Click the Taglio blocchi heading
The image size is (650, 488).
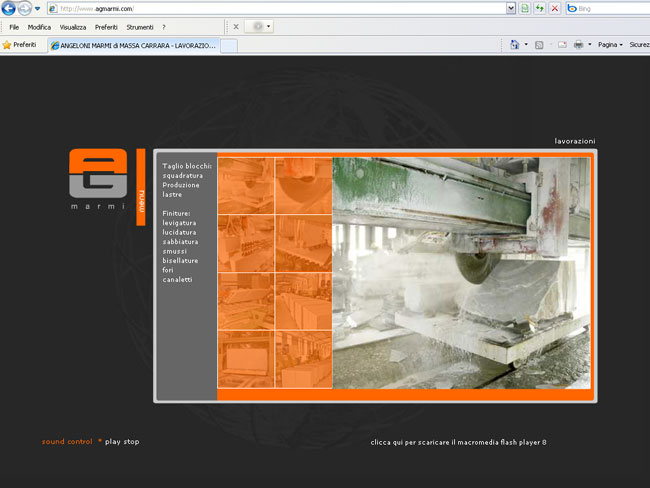click(187, 166)
